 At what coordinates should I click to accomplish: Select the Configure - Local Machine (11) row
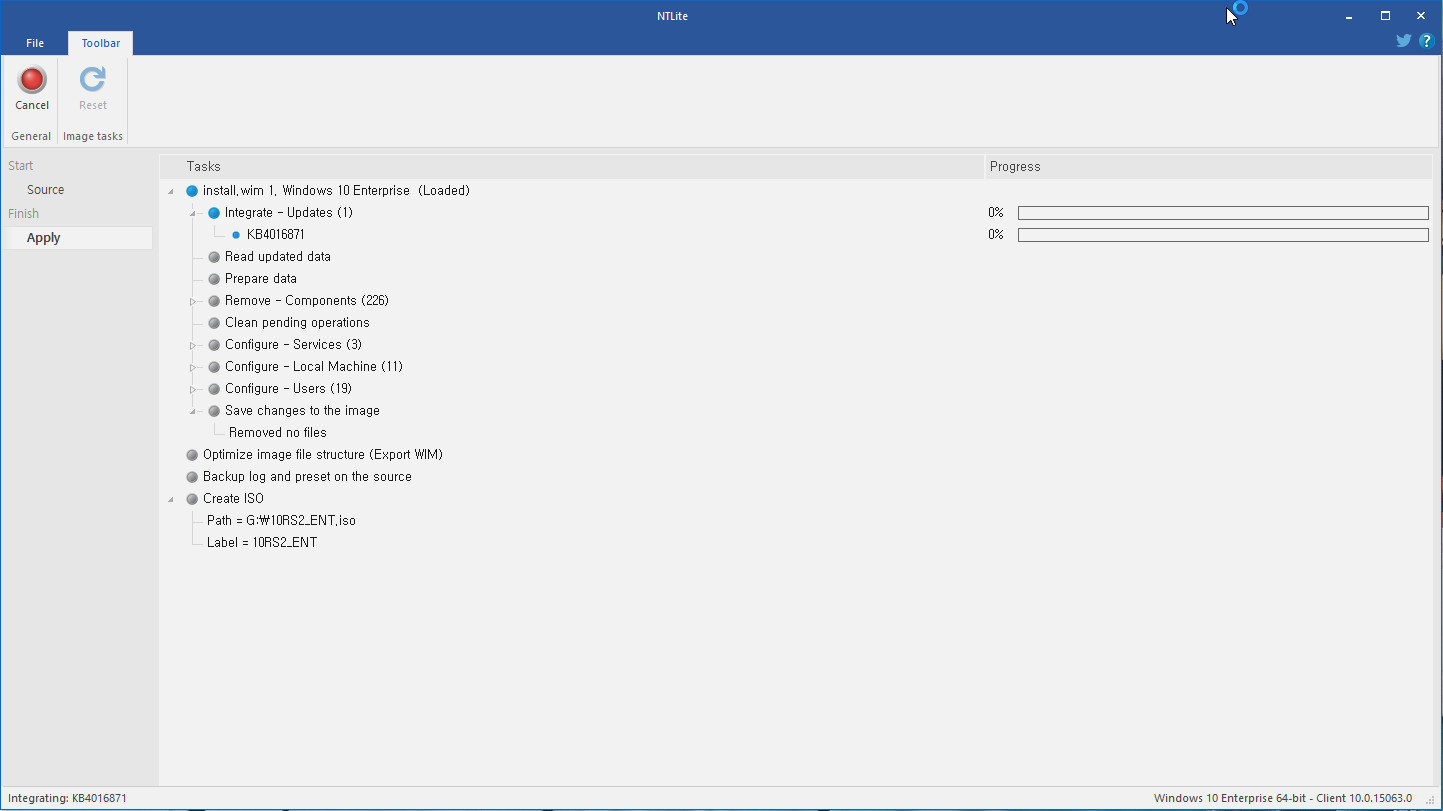click(x=314, y=367)
